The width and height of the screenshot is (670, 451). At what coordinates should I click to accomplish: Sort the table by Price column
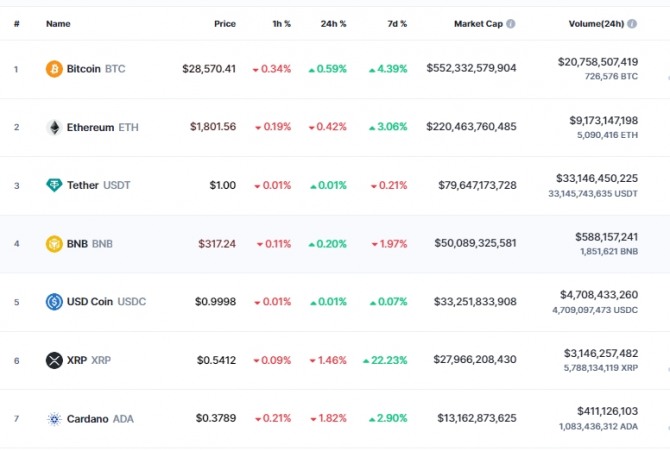[225, 24]
